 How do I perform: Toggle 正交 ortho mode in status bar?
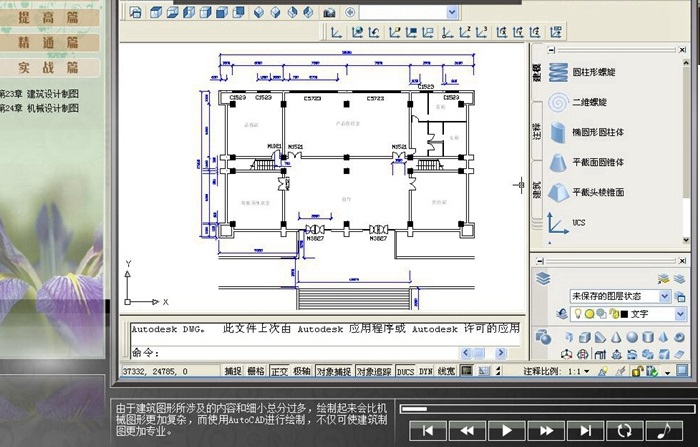[279, 371]
